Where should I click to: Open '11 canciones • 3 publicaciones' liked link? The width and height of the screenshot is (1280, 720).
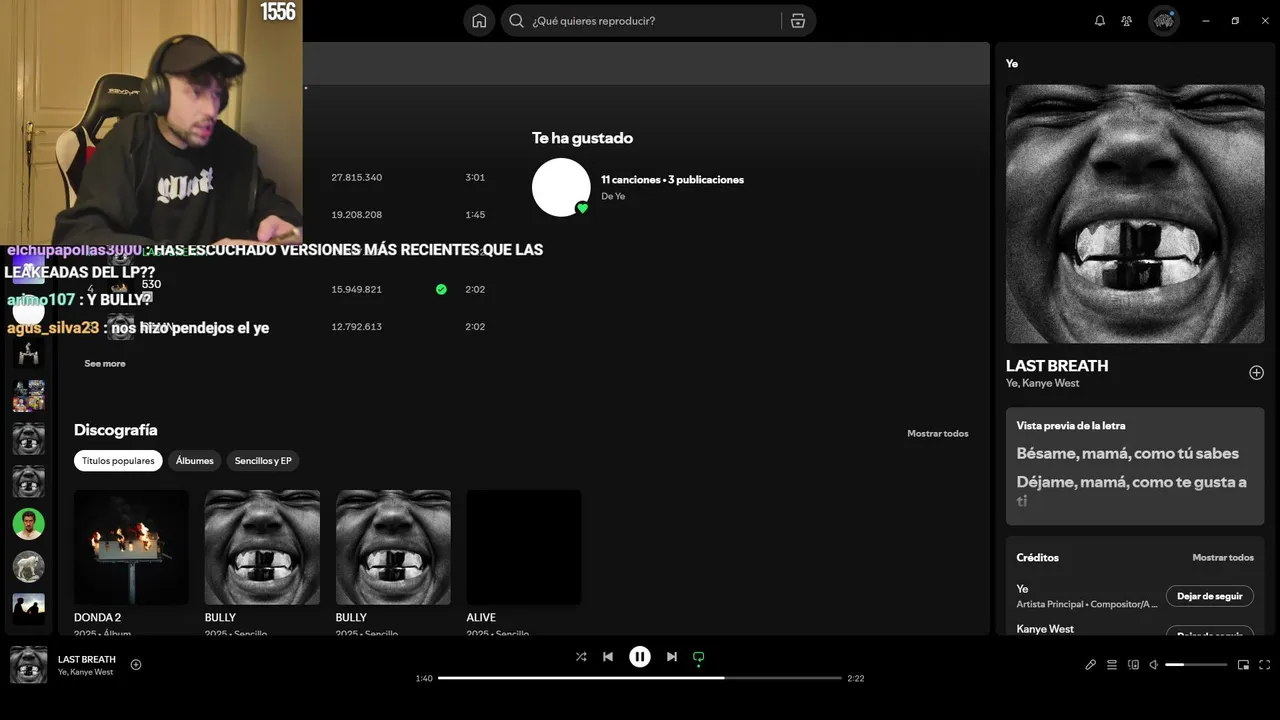(672, 180)
